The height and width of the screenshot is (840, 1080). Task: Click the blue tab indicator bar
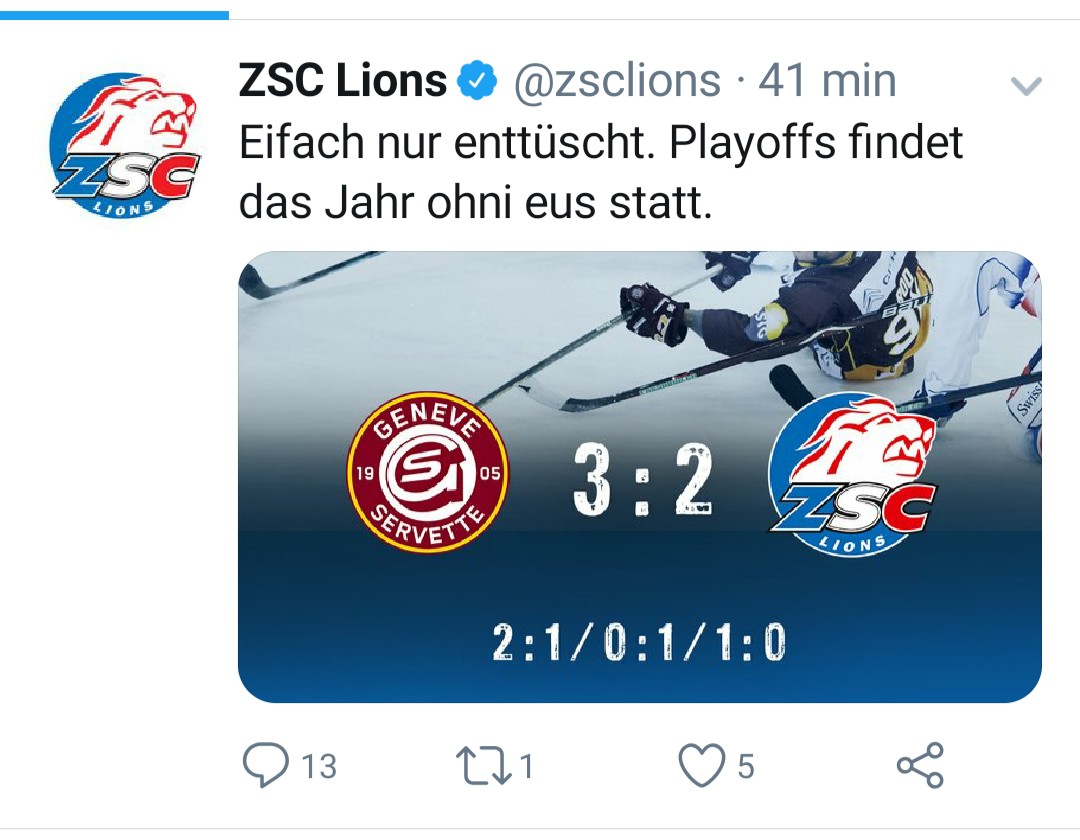tap(114, 14)
